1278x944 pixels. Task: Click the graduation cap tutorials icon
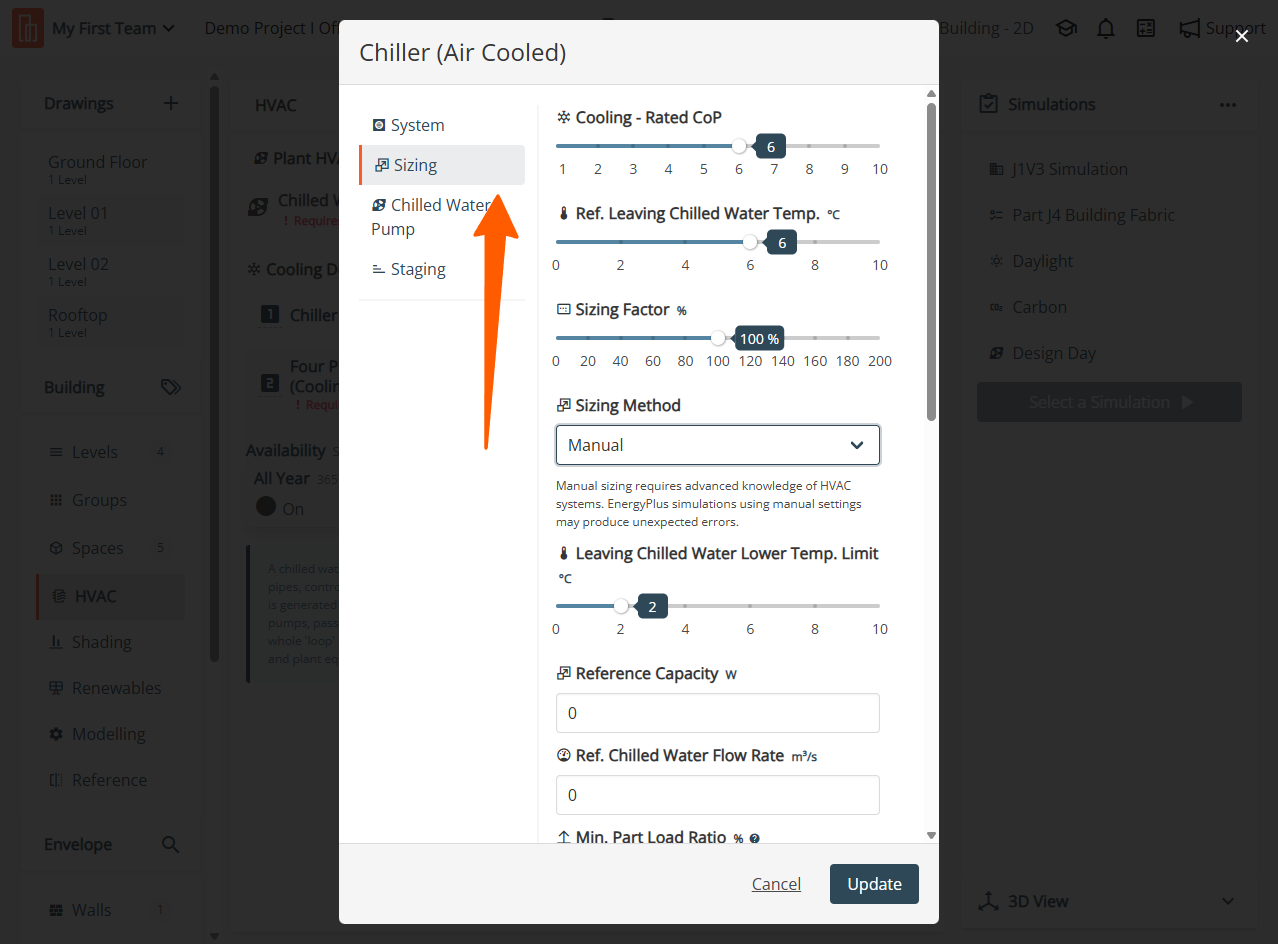tap(1066, 29)
